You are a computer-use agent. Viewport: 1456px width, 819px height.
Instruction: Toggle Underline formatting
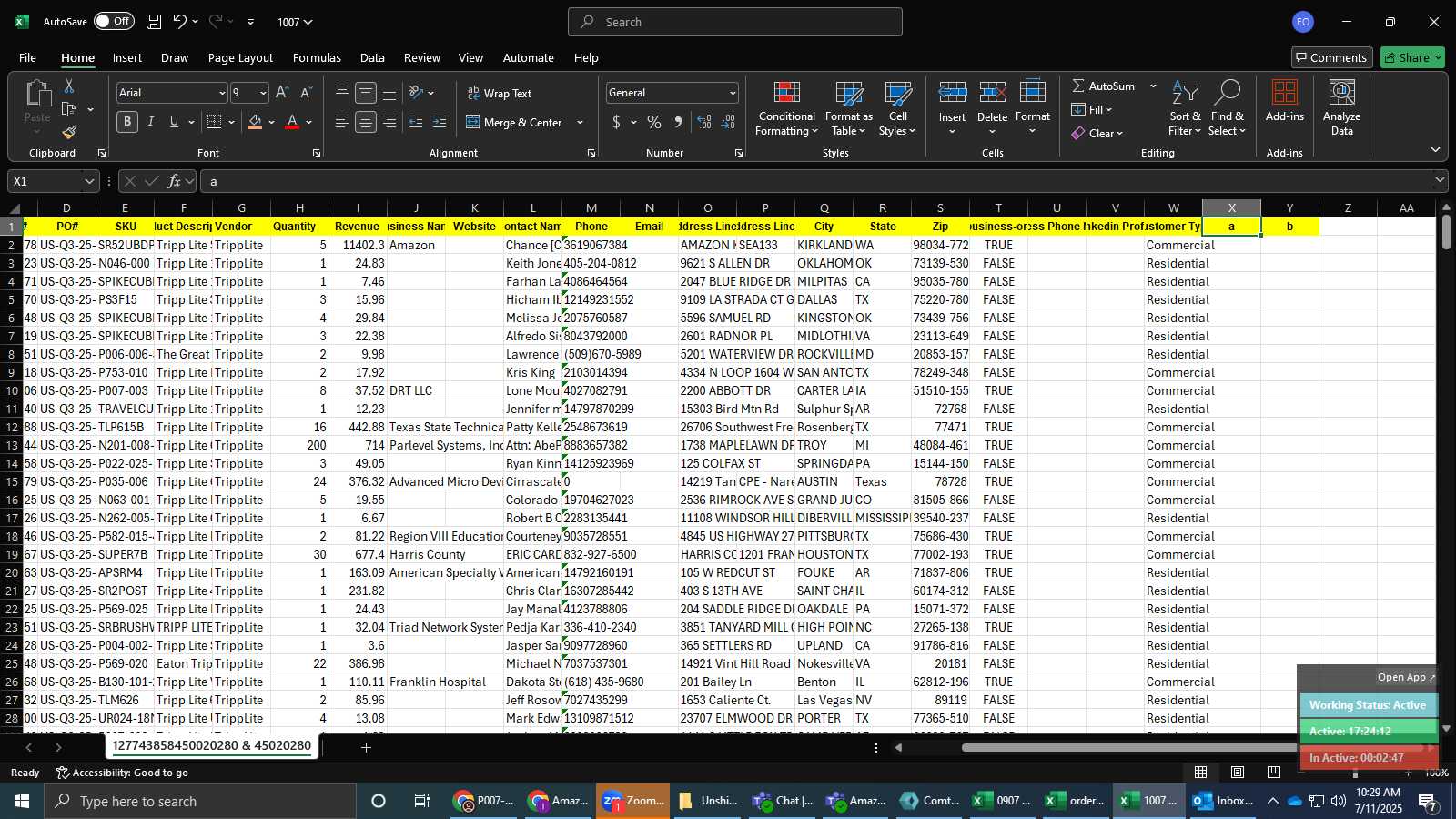[174, 122]
